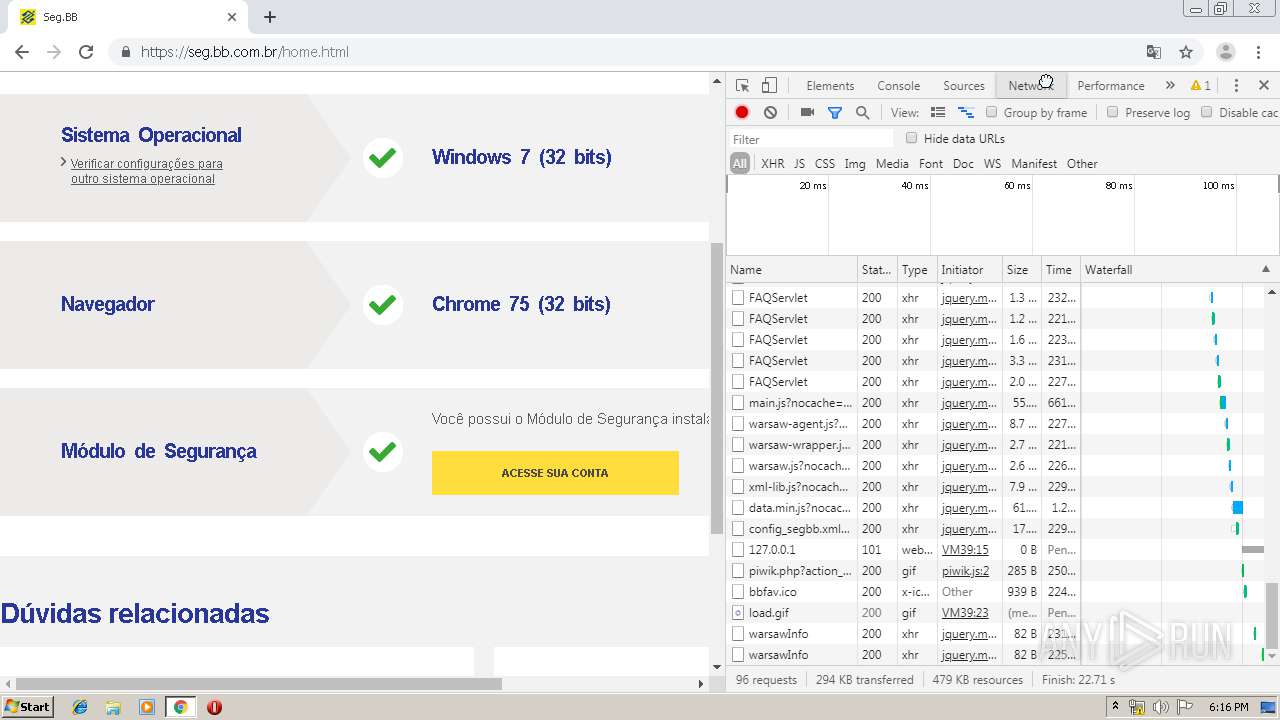Open the DevTools warning count indicator
The image size is (1280, 720).
pos(1201,86)
